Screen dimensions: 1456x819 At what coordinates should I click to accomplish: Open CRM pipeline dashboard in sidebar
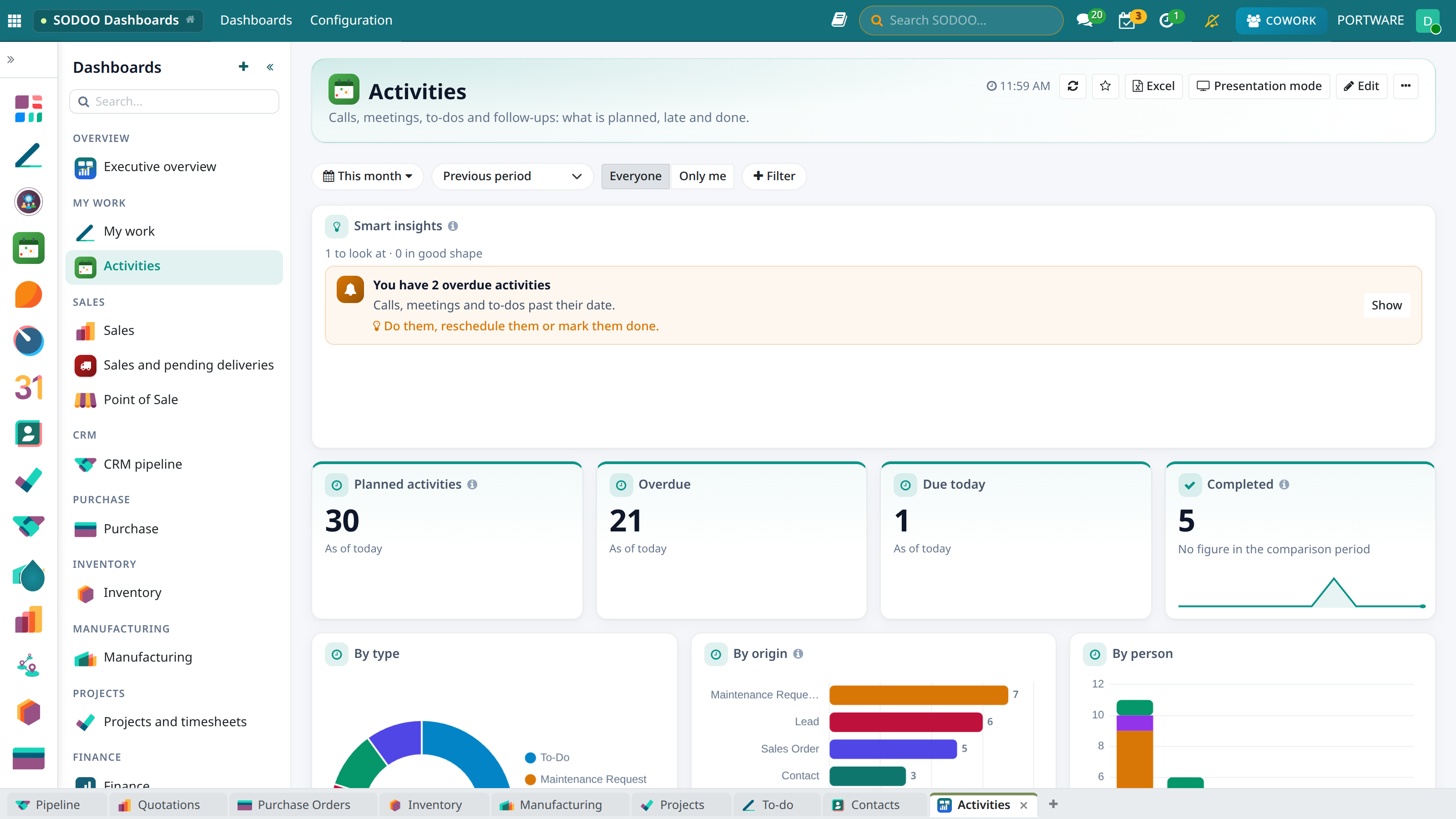(174, 465)
